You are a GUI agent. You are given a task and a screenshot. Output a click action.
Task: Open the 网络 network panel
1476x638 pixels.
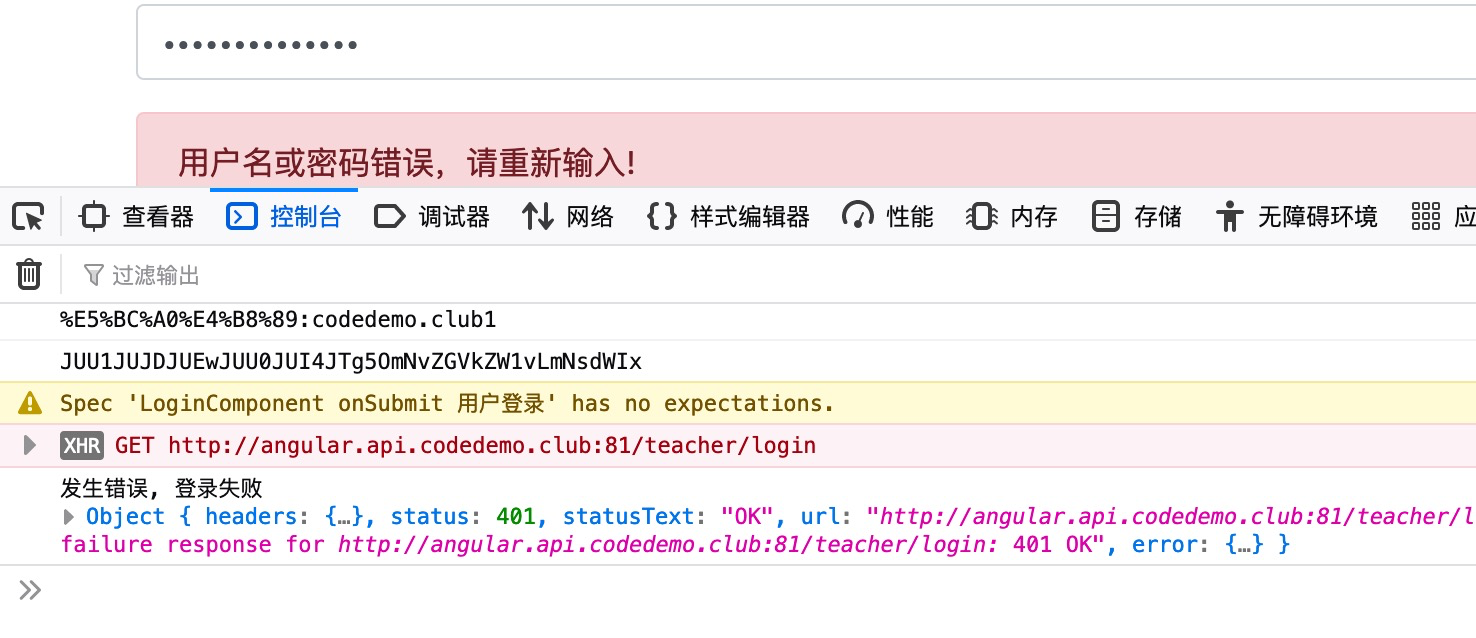(x=568, y=216)
